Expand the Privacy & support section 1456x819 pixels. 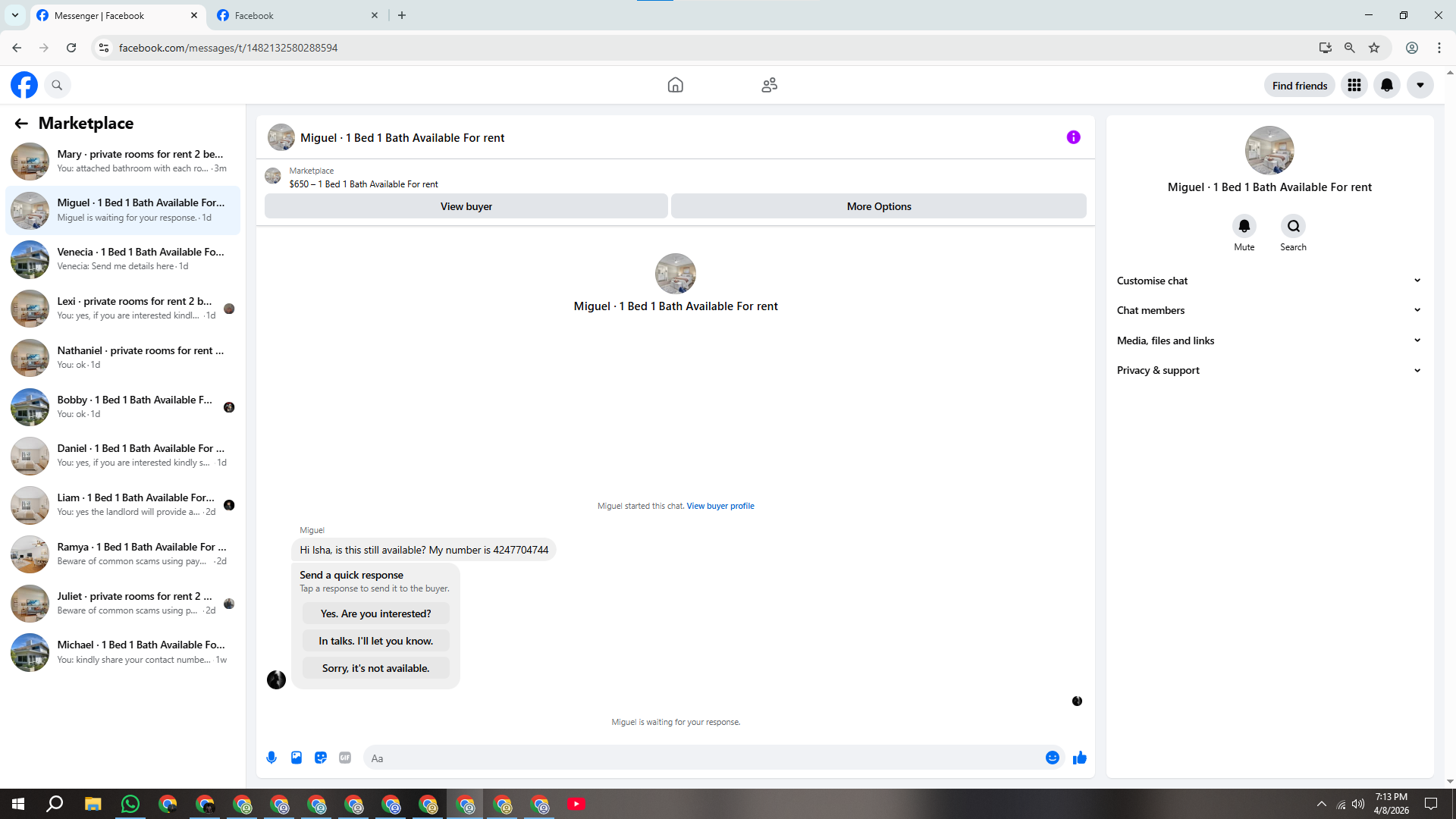point(1268,370)
